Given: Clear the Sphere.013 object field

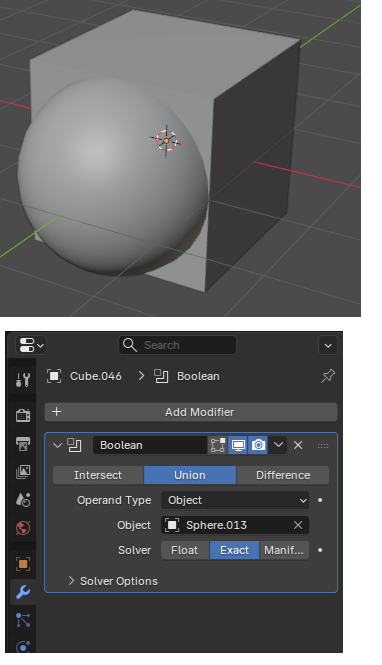Looking at the screenshot, I should click(x=298, y=525).
